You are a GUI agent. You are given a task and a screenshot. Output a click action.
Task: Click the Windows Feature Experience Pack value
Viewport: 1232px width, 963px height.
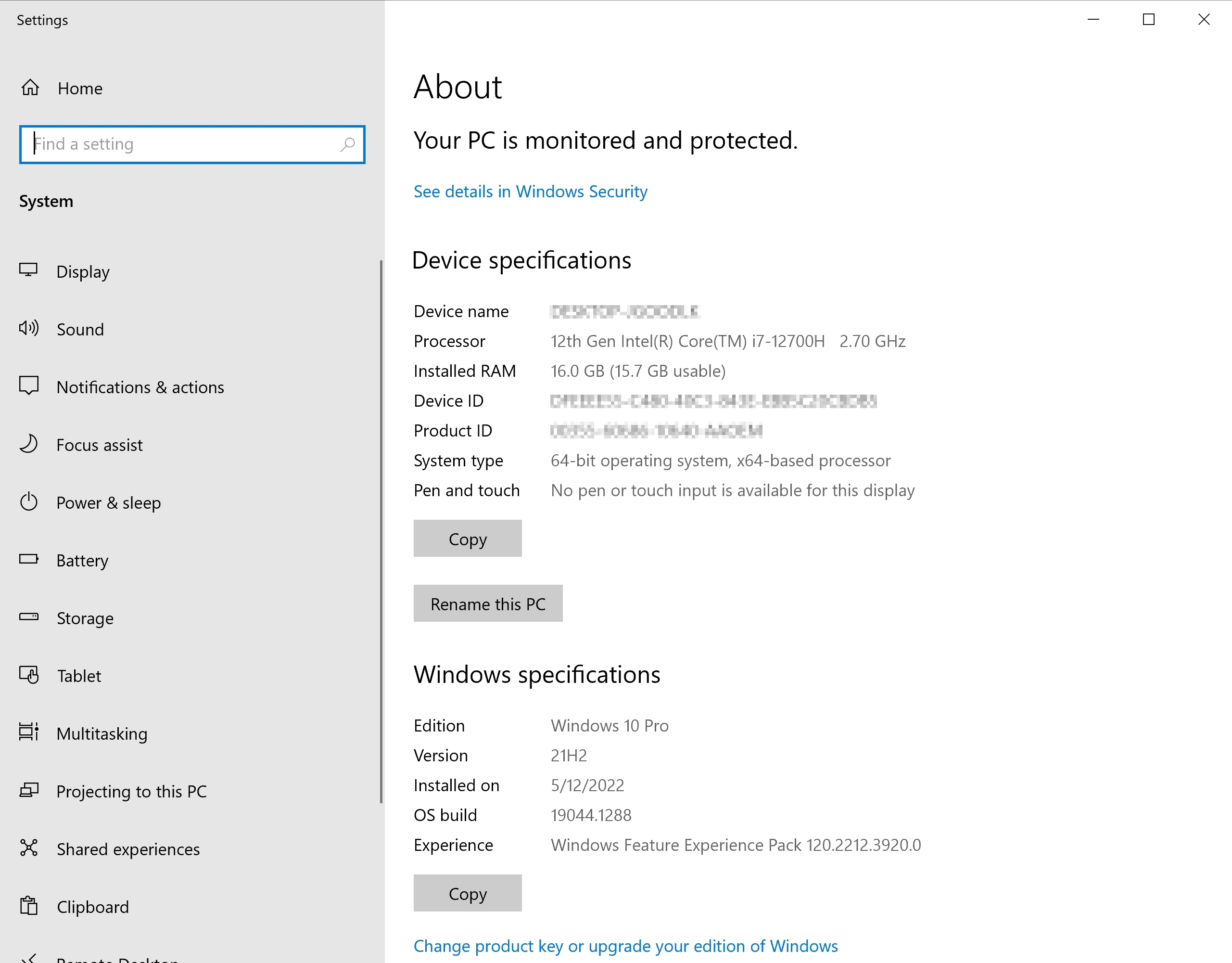pyautogui.click(x=736, y=845)
